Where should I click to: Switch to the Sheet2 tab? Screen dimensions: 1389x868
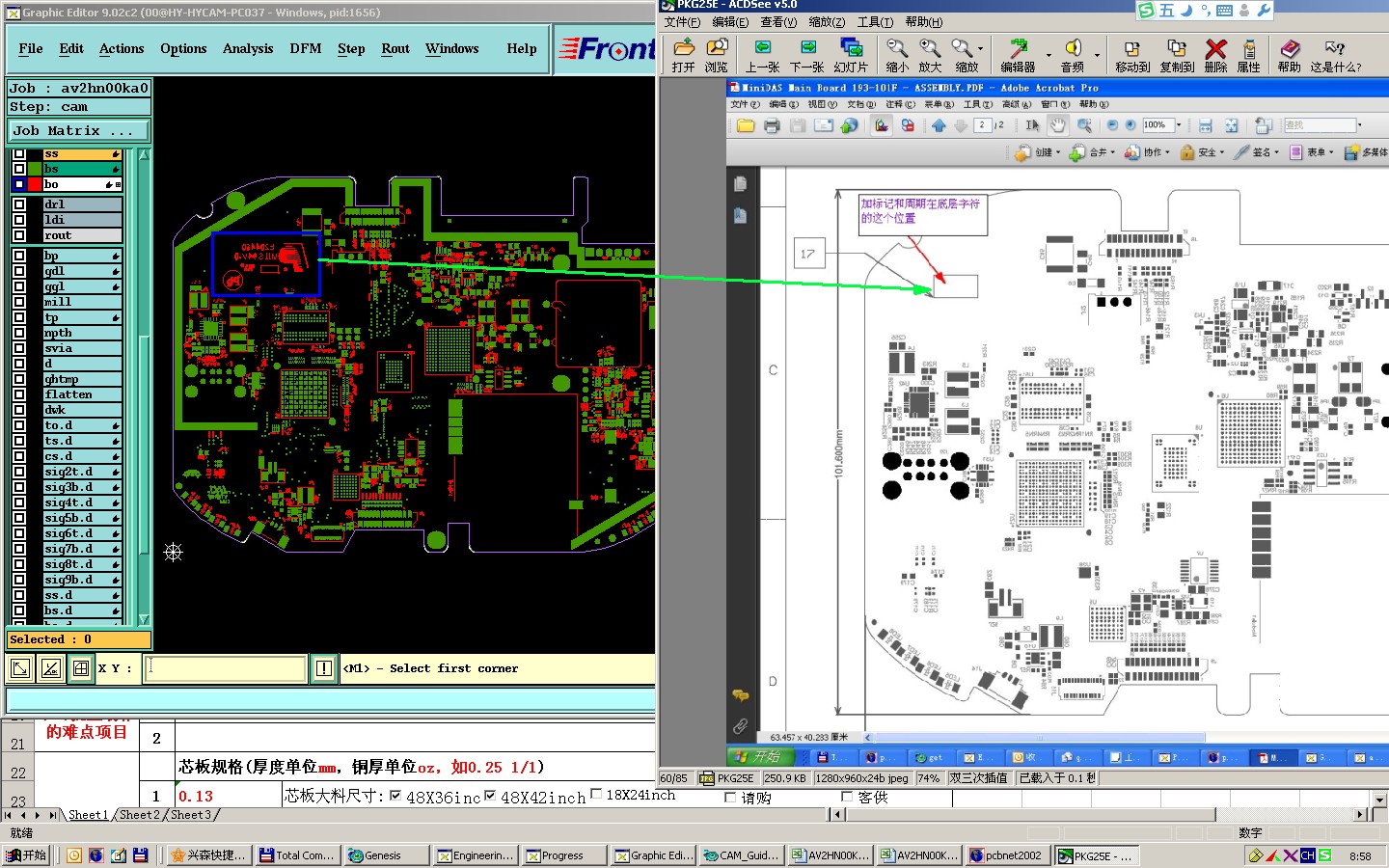coord(139,815)
